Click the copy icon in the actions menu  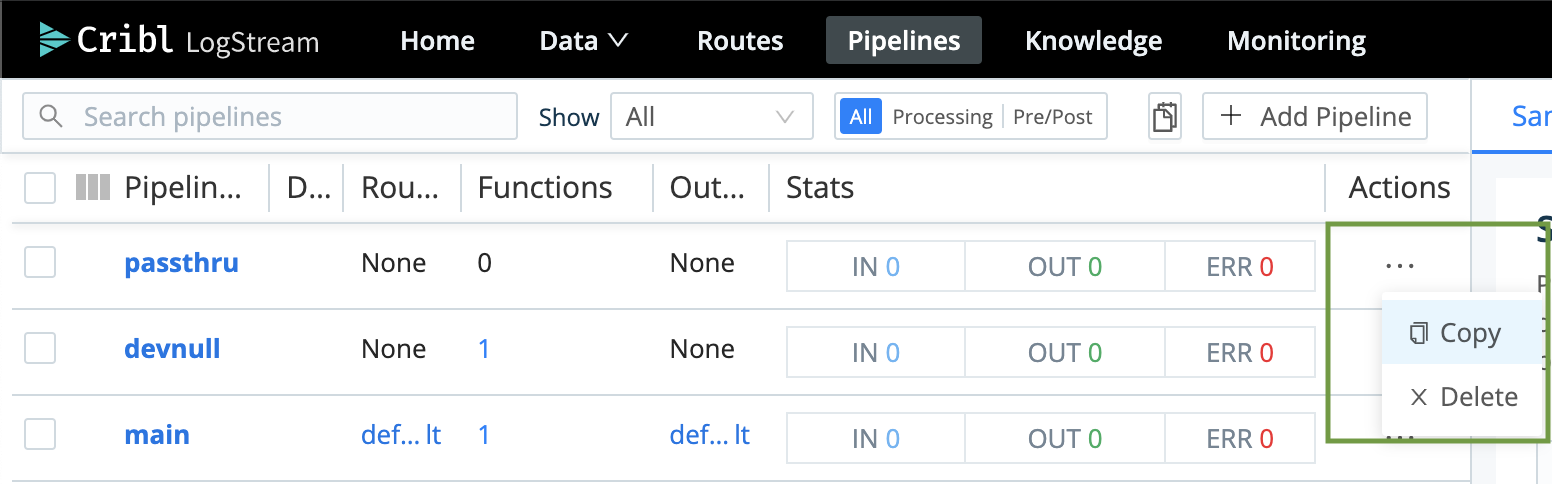(x=1418, y=333)
